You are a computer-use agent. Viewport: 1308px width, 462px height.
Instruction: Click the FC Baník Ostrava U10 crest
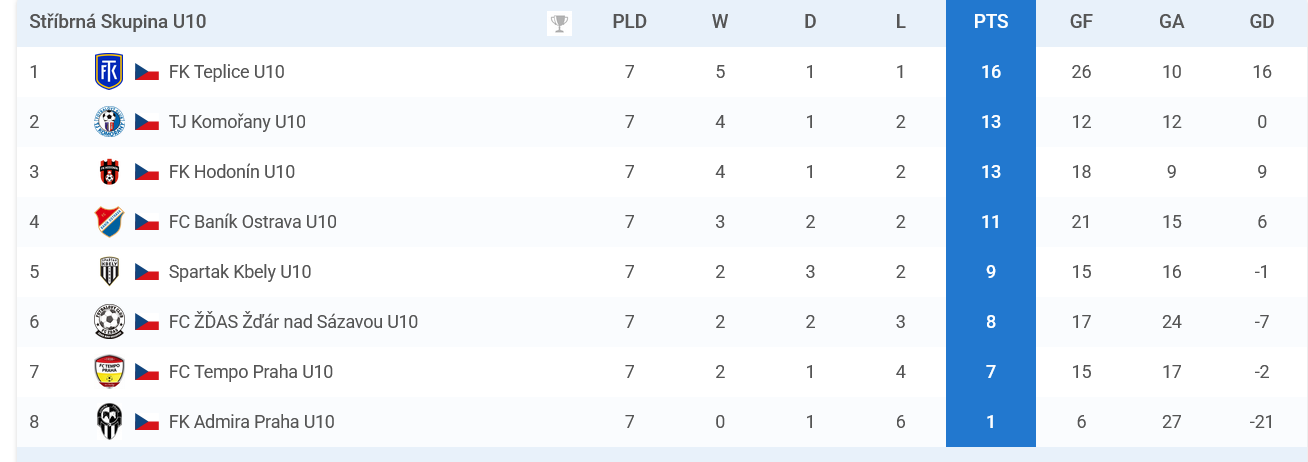[109, 222]
